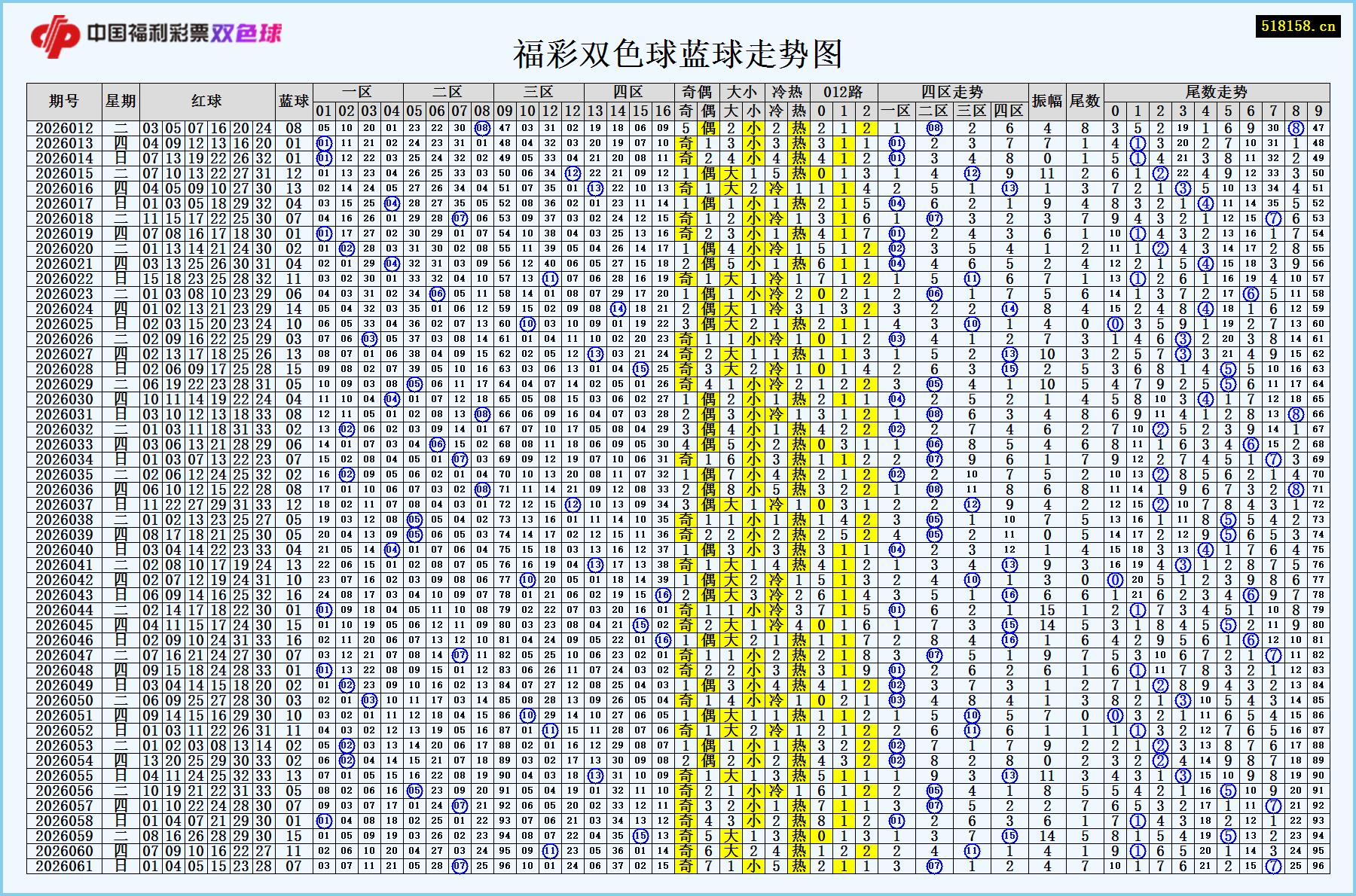
Task: Select period number 2026021
Action: tap(64, 264)
